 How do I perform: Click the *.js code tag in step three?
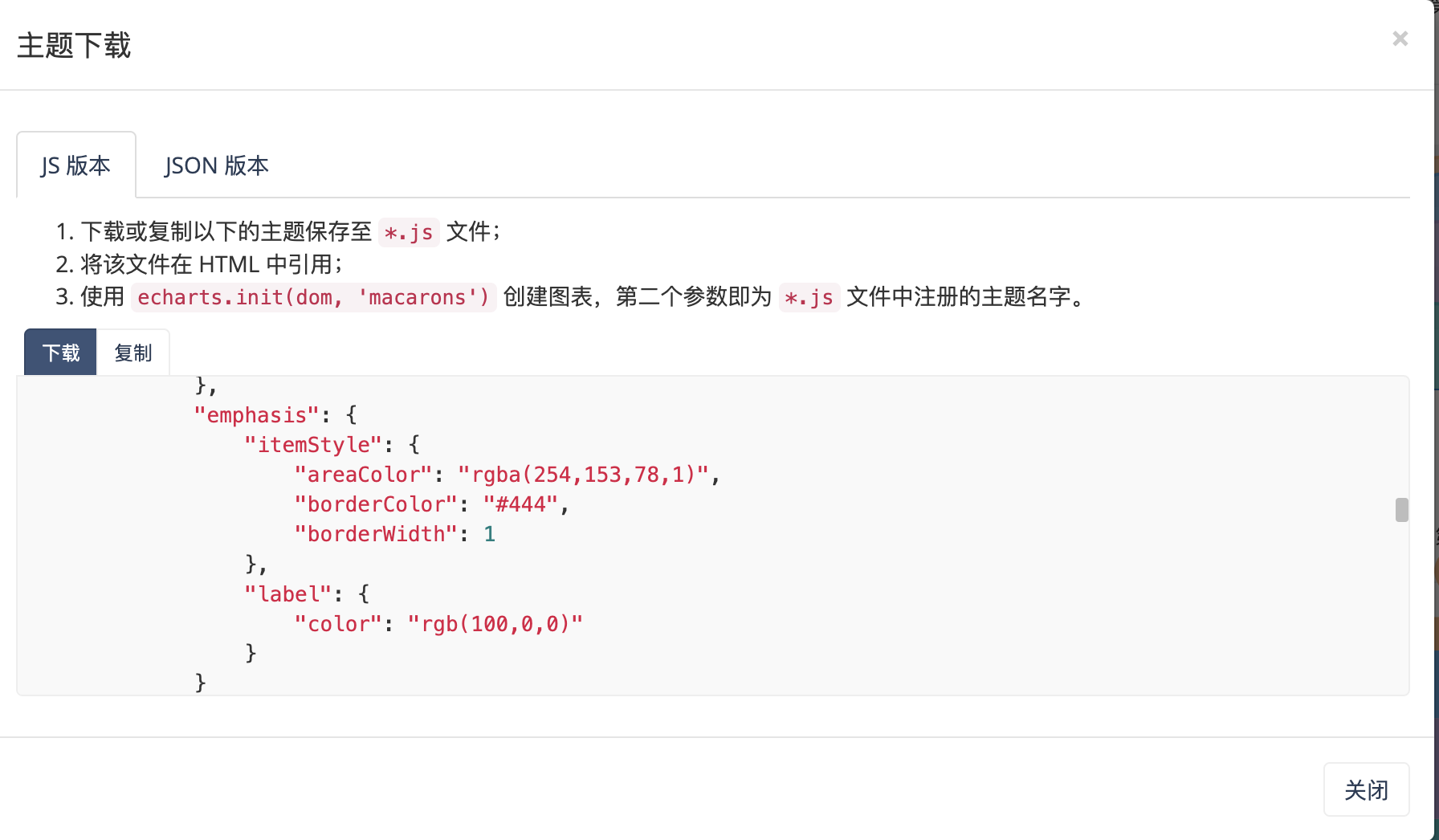[x=809, y=298]
